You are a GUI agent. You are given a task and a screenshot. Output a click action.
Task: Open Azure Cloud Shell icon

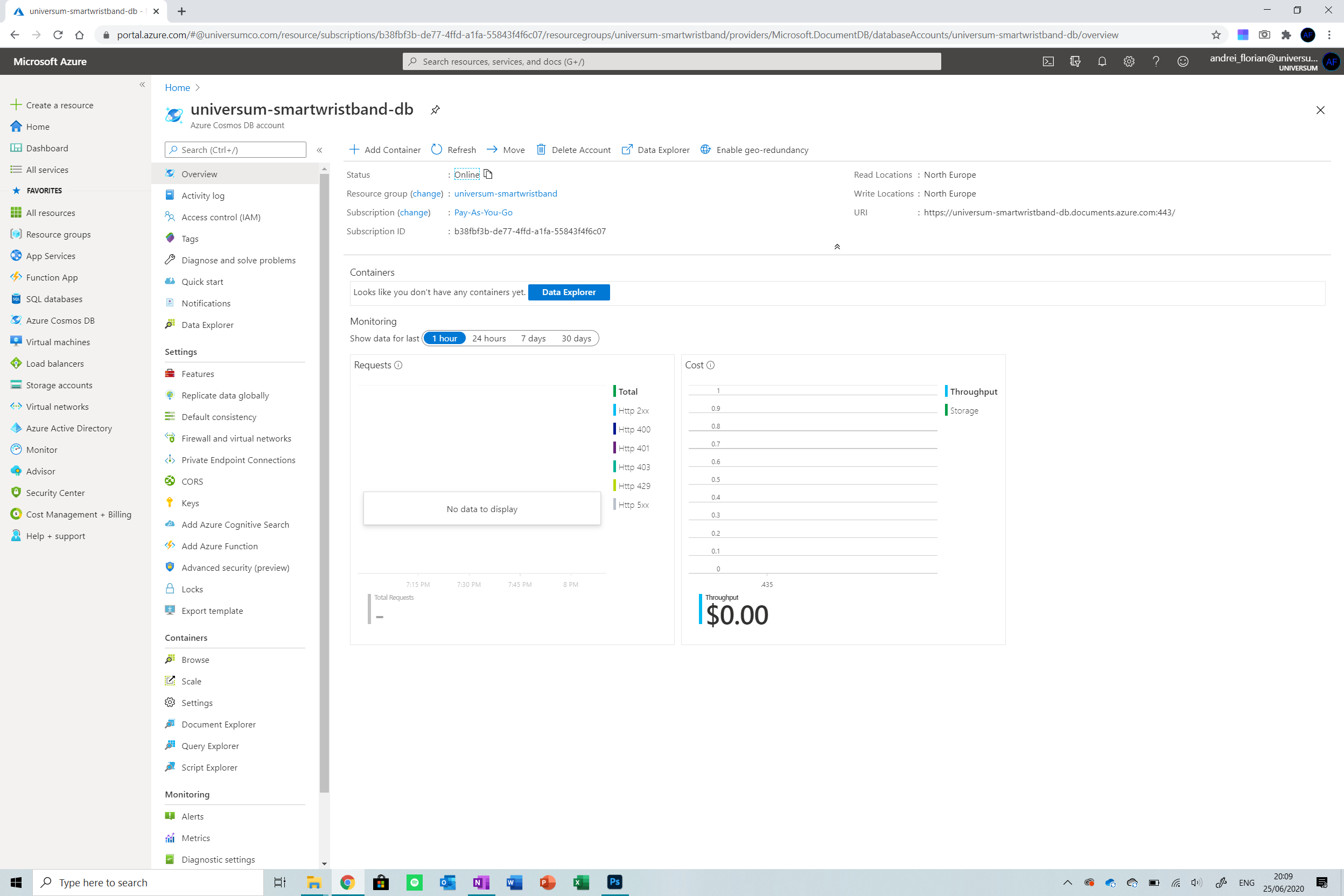click(x=1048, y=61)
